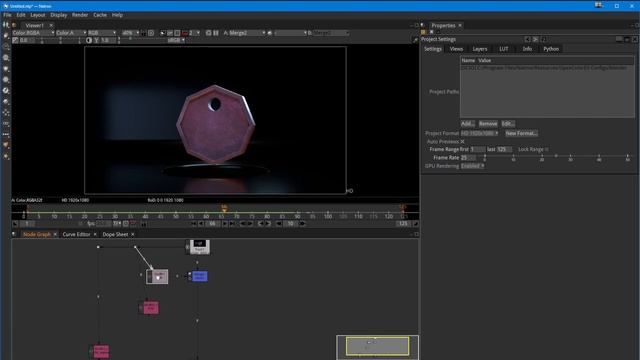The image size is (640, 360).
Task: Open the Display menu
Action: 59,15
